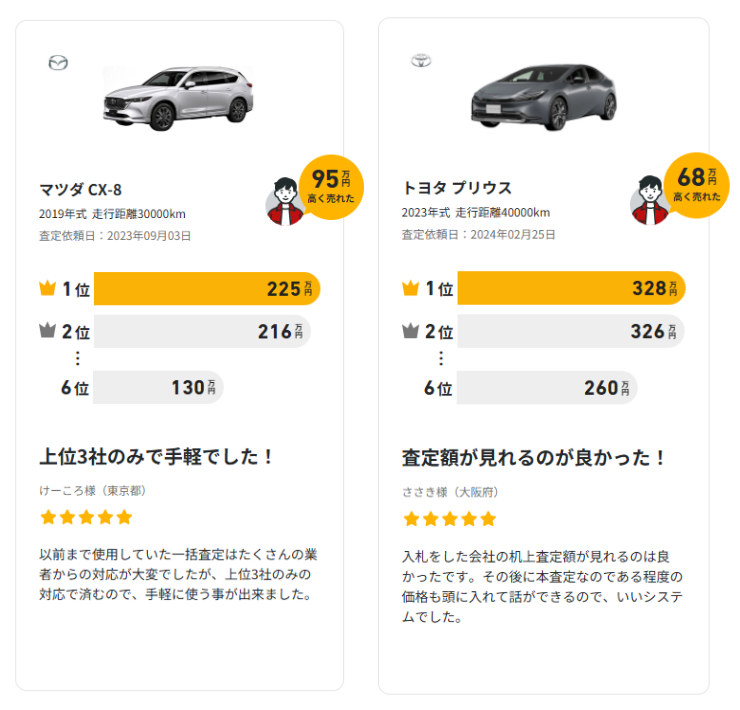Click the 95万円 高く売れた badge
Viewport: 740px width, 710px height.
[332, 184]
